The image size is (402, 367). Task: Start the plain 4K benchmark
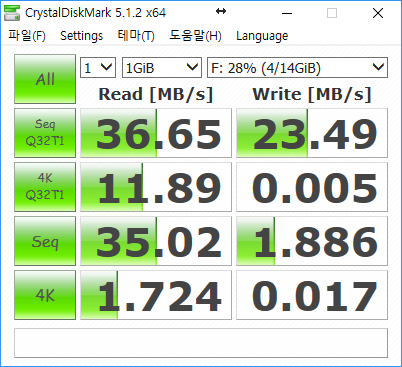(x=45, y=295)
